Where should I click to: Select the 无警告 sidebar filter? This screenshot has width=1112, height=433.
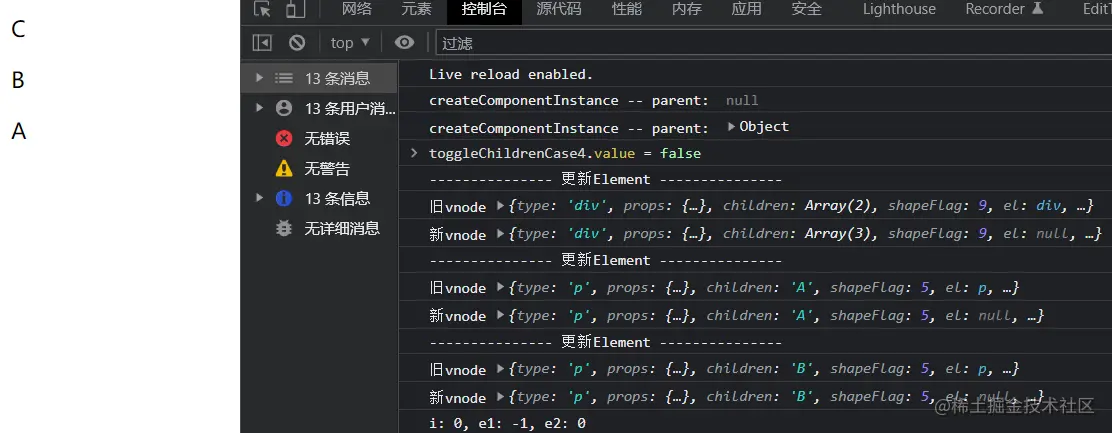point(319,169)
